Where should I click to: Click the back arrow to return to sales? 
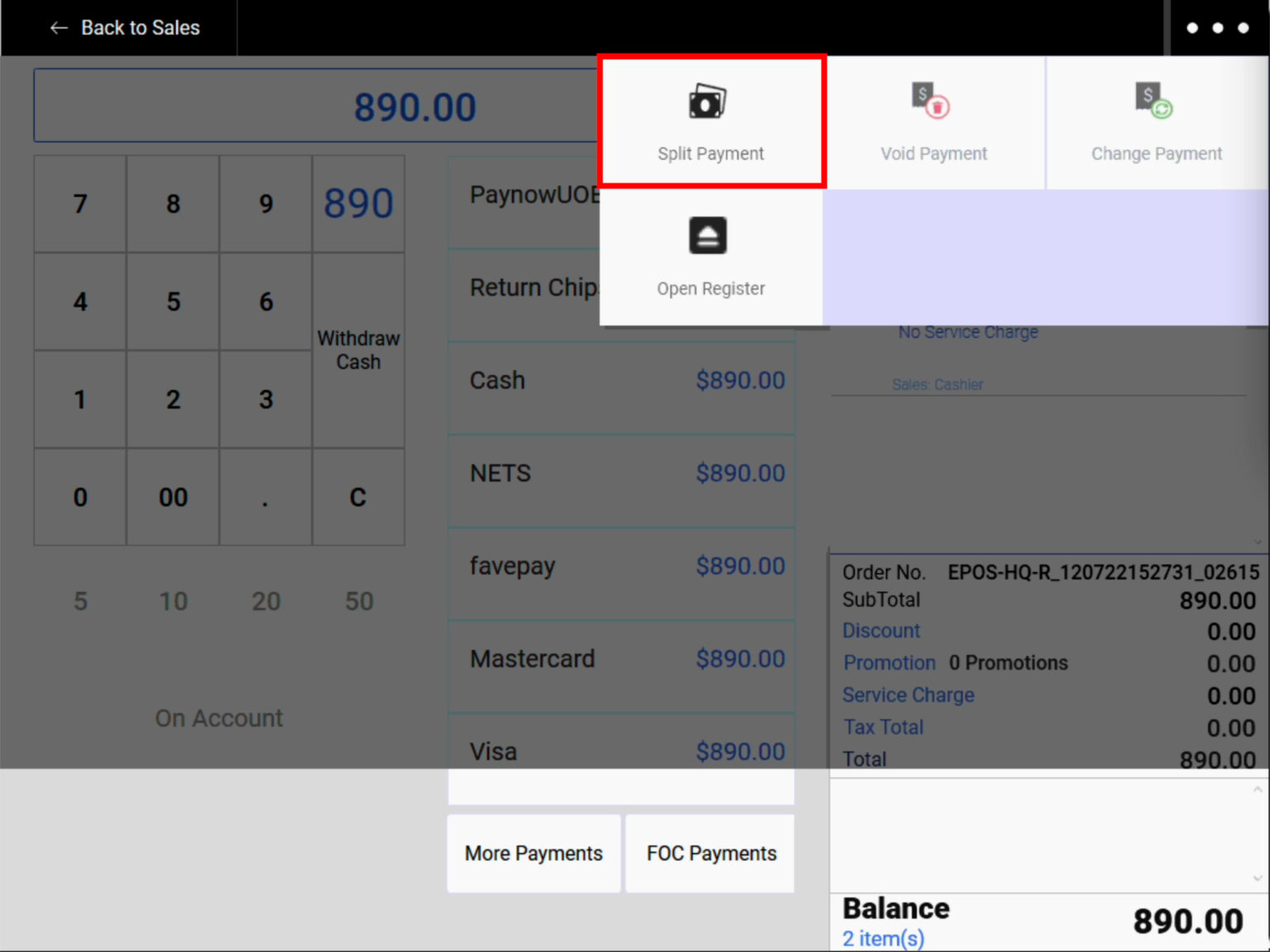pos(58,27)
